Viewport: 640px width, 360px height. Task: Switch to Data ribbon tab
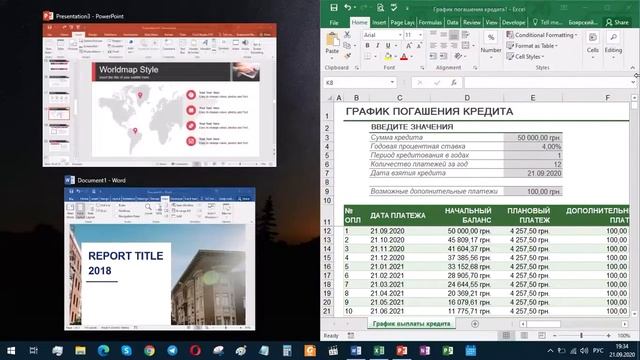(452, 22)
